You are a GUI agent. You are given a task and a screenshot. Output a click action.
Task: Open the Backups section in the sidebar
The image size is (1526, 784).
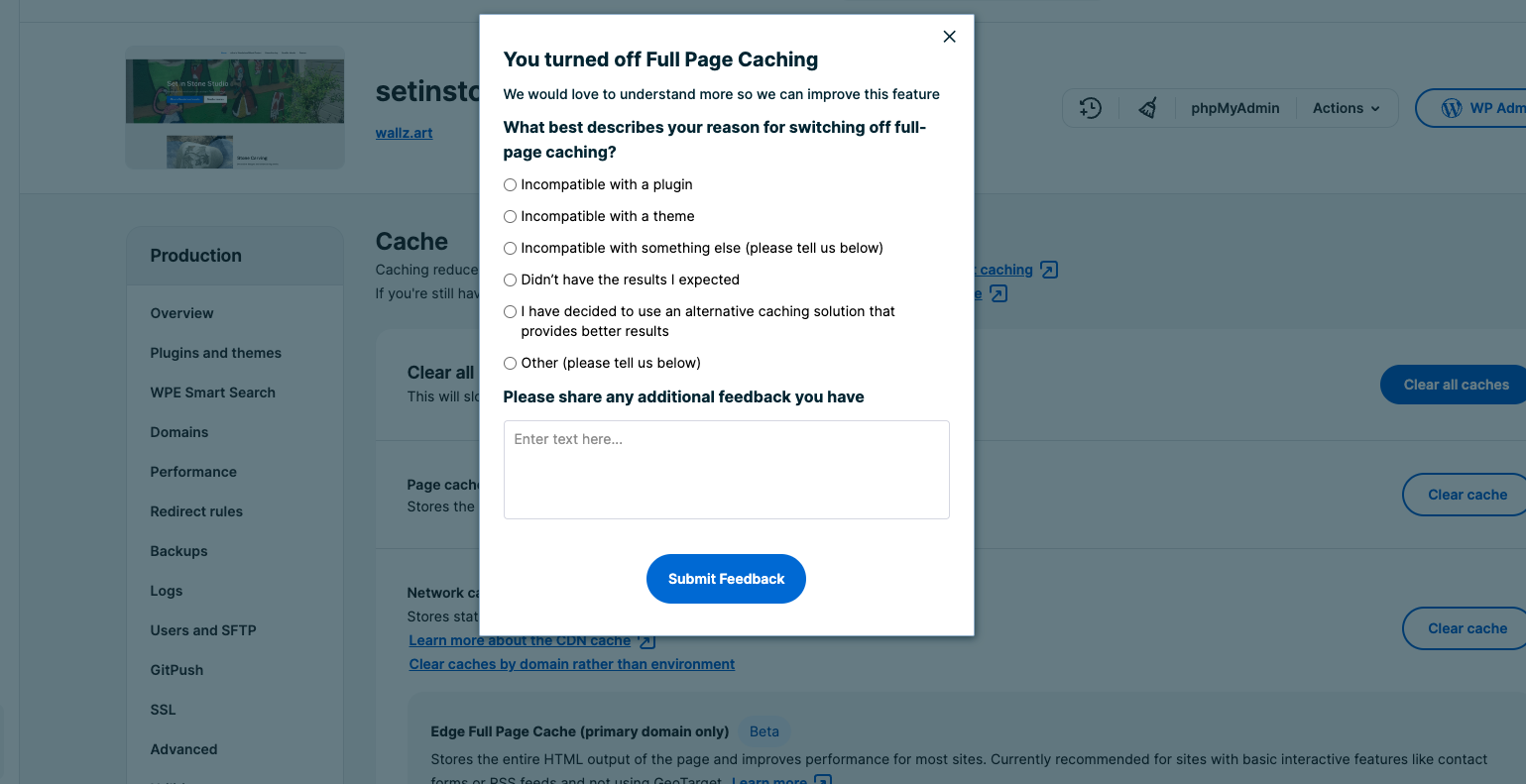pos(178,551)
